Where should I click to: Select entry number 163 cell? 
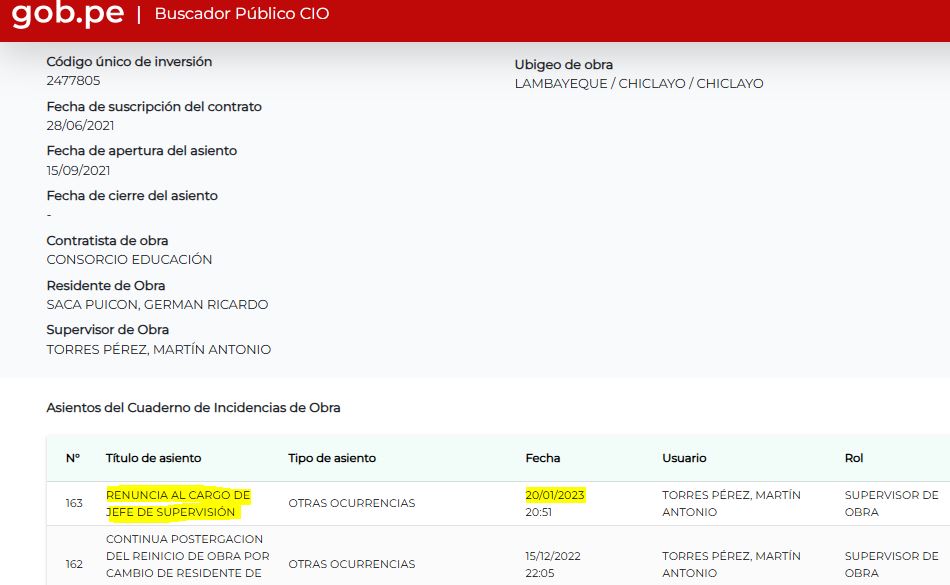[x=74, y=503]
